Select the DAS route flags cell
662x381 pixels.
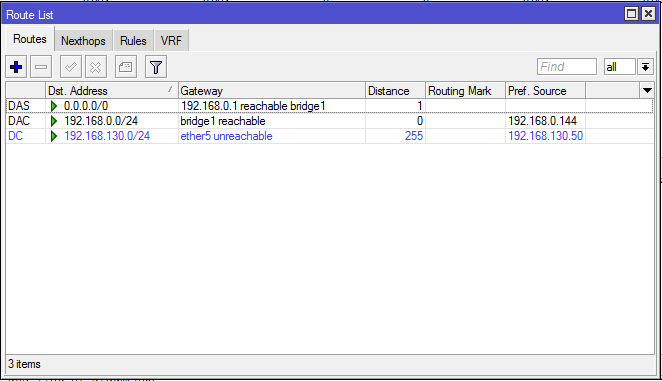pyautogui.click(x=19, y=106)
